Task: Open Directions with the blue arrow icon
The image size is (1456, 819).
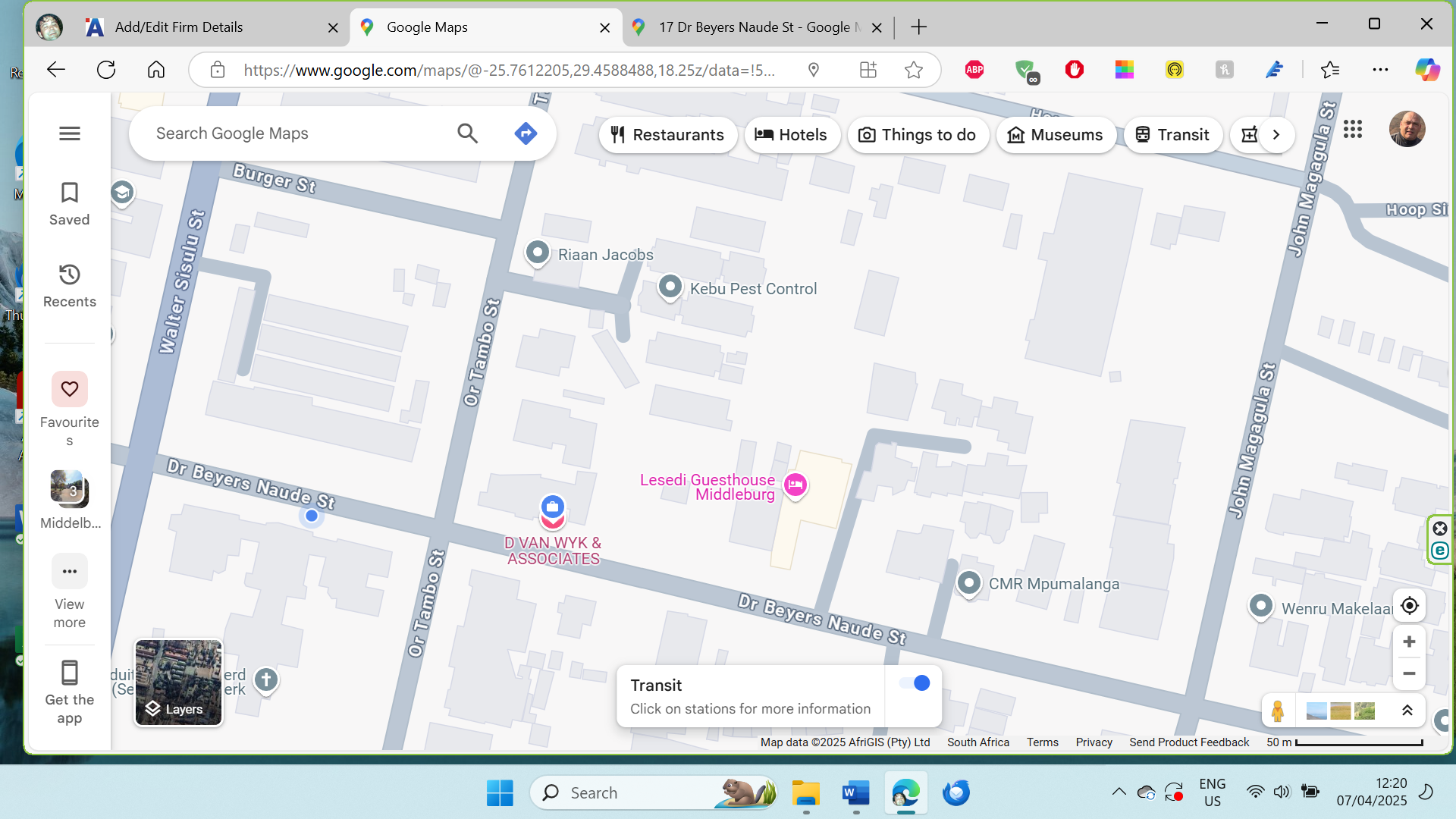Action: coord(526,133)
